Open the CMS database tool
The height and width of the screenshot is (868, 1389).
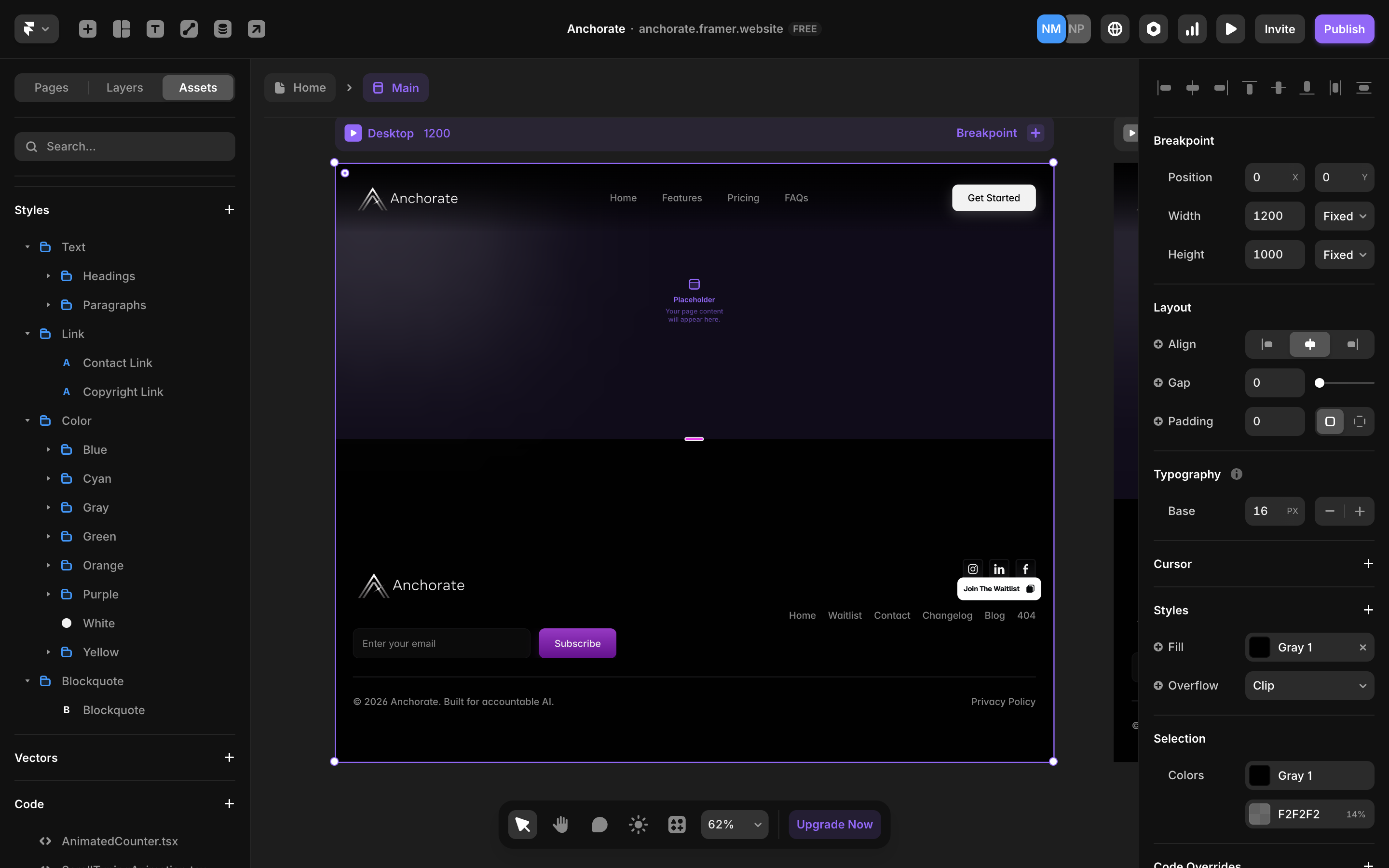[223, 29]
